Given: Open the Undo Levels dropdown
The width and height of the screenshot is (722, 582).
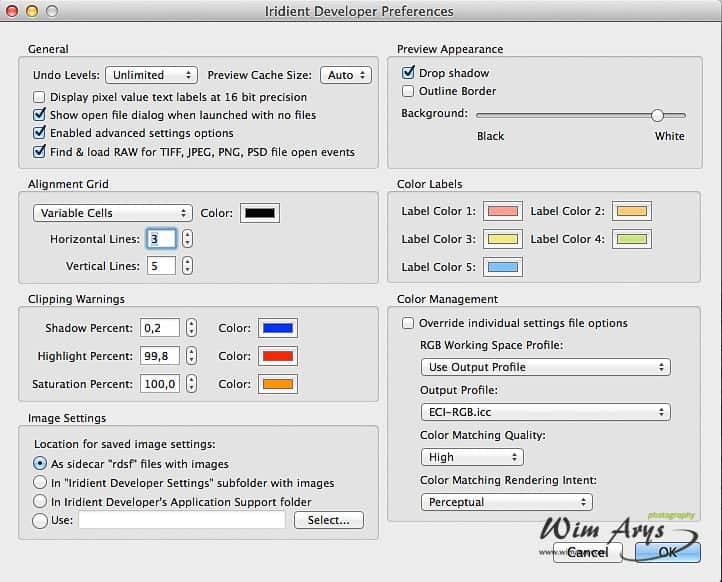Looking at the screenshot, I should click(x=151, y=75).
